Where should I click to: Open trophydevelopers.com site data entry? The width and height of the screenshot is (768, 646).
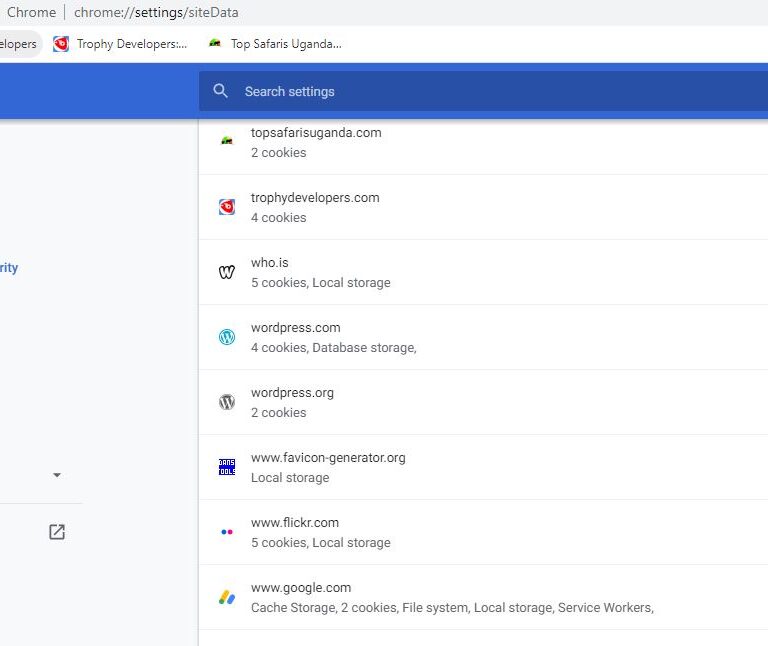pos(483,207)
